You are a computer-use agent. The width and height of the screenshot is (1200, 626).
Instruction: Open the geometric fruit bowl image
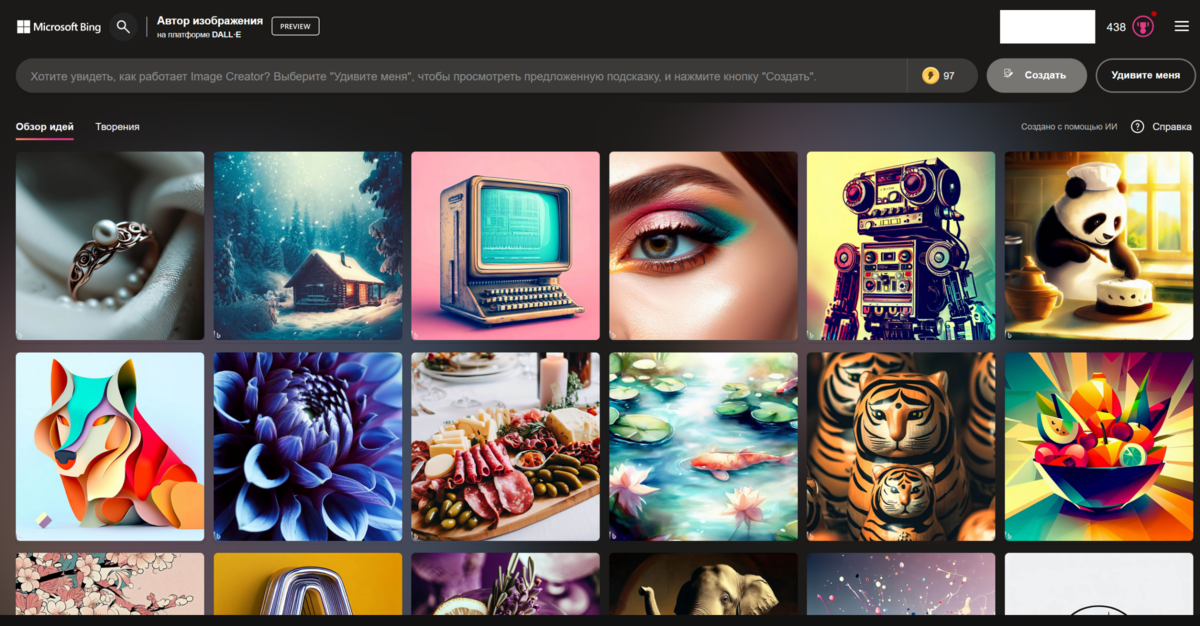pyautogui.click(x=1099, y=446)
